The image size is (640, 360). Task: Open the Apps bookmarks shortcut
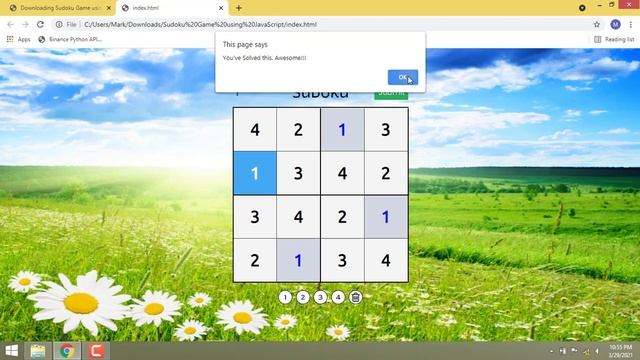tap(18, 39)
